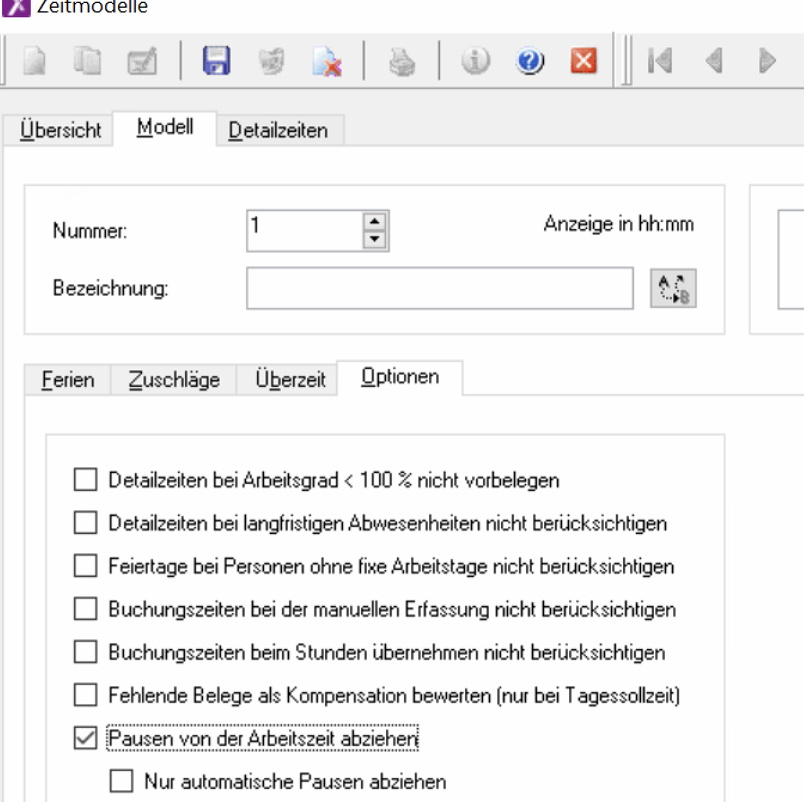Click the translate icon next to Bezeichnung
The image size is (804, 802).
pyautogui.click(x=673, y=289)
